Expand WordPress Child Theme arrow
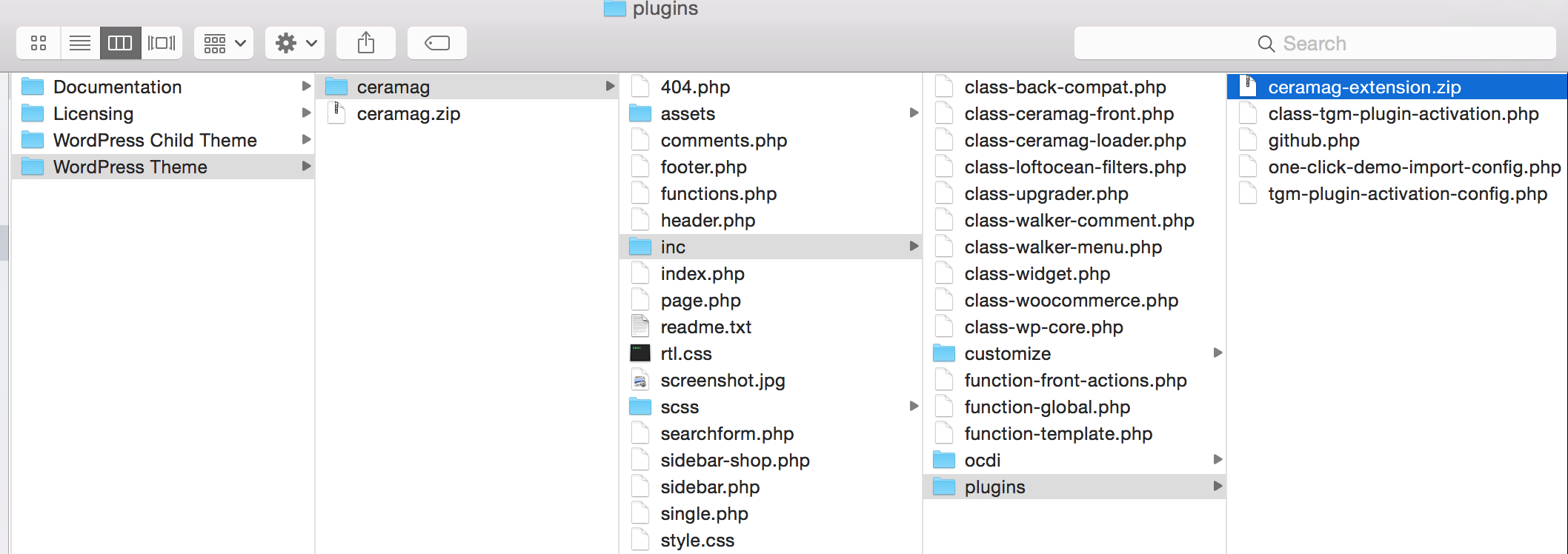This screenshot has width=1568, height=554. coord(306,139)
